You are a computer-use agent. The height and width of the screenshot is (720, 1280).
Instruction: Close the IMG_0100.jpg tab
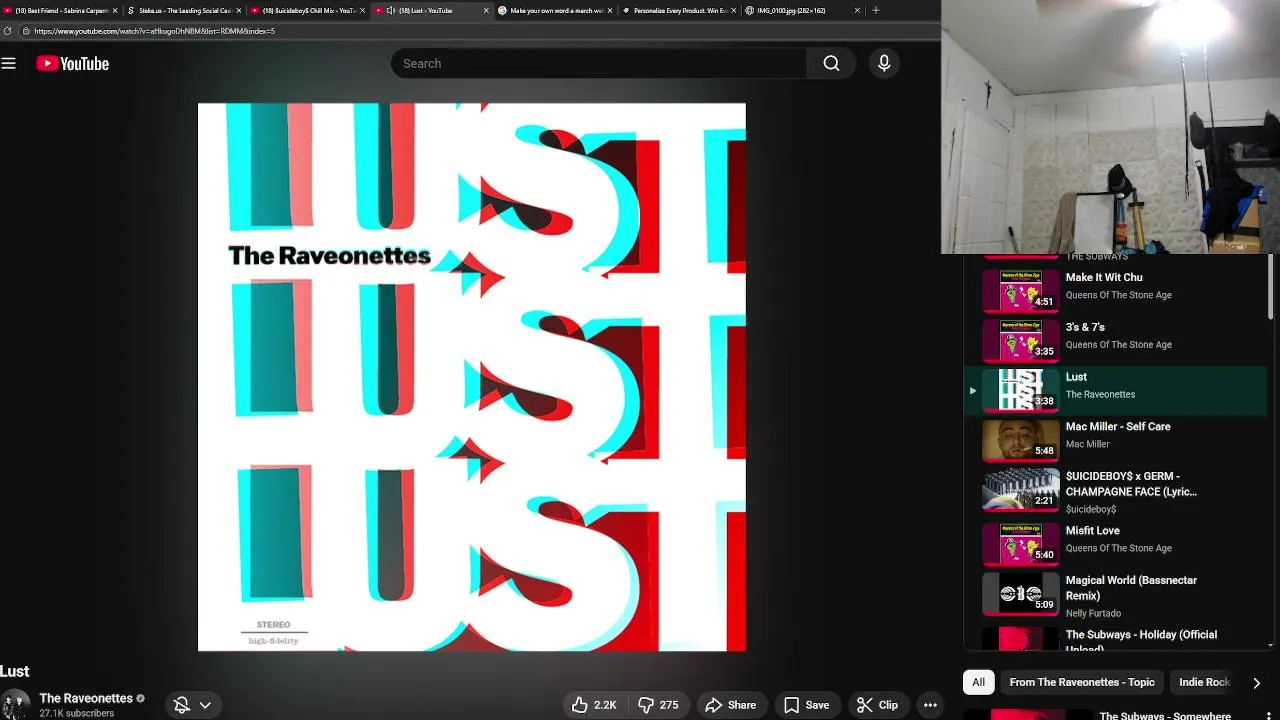tap(858, 10)
